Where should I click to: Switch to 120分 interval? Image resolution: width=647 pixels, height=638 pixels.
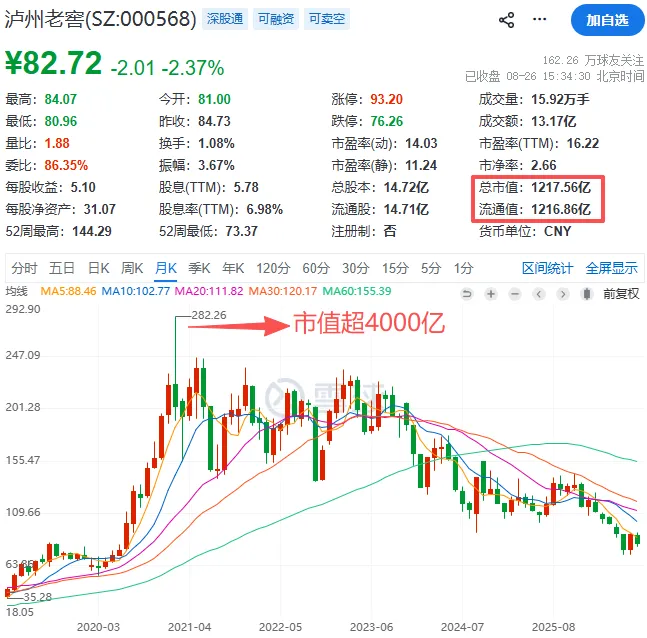tap(273, 268)
